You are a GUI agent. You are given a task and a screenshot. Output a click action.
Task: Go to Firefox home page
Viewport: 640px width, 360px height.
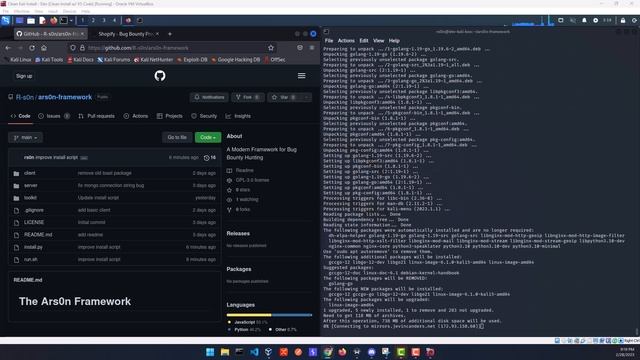44,48
